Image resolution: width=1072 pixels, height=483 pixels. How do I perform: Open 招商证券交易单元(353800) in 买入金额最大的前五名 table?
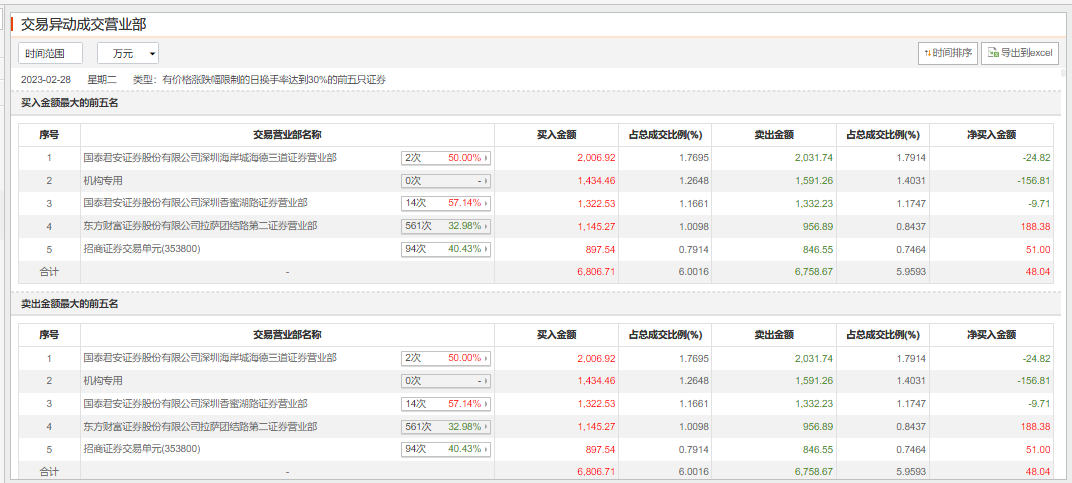click(142, 249)
